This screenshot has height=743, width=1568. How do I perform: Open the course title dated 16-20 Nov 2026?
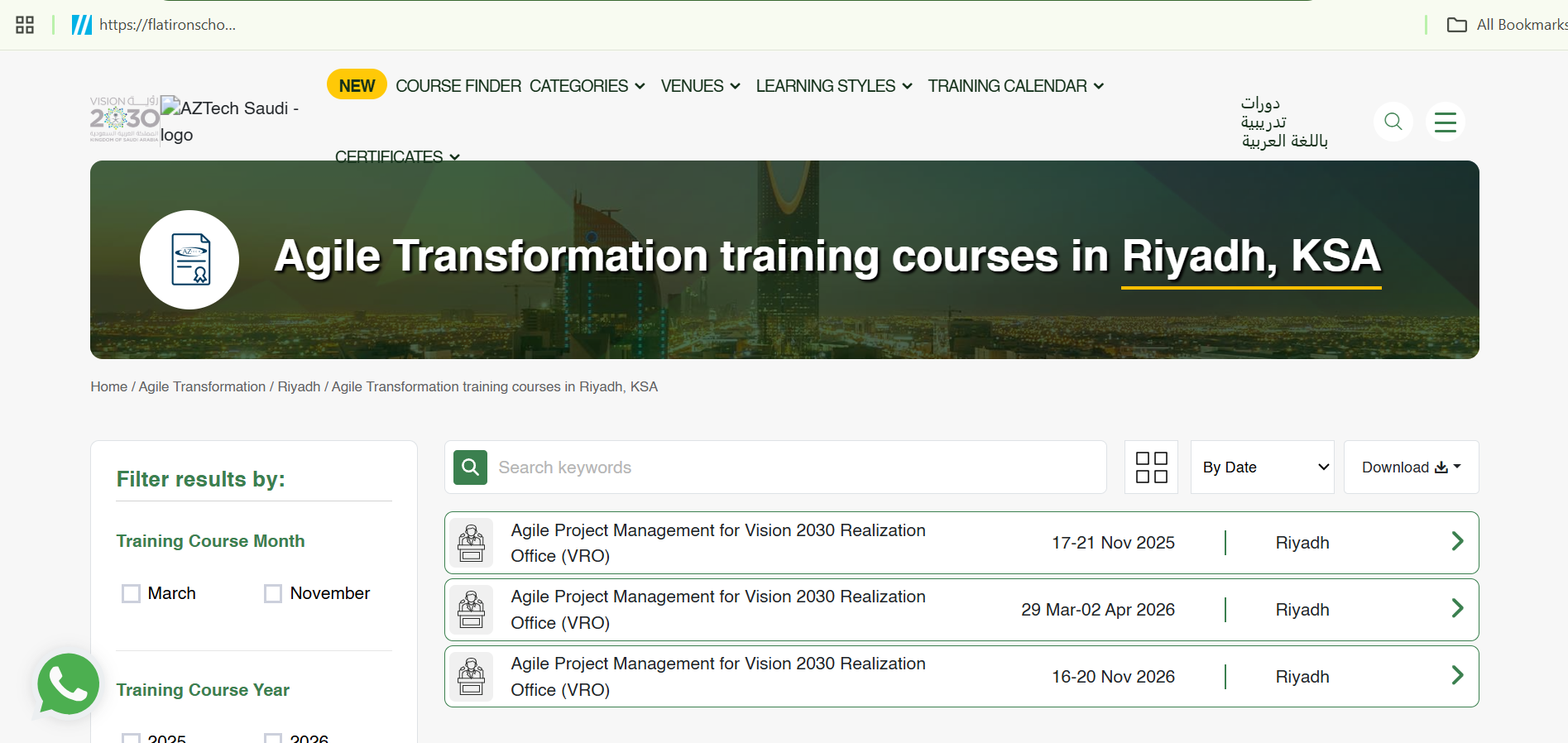(x=718, y=677)
